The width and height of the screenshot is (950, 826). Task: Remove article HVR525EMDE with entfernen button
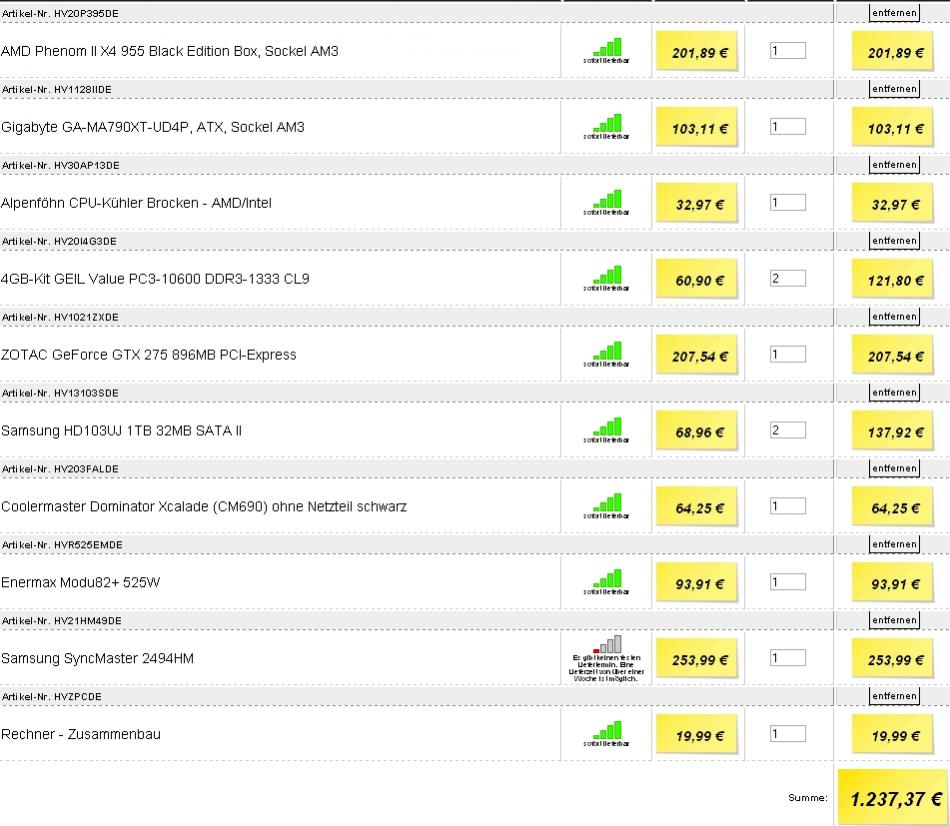tap(894, 544)
